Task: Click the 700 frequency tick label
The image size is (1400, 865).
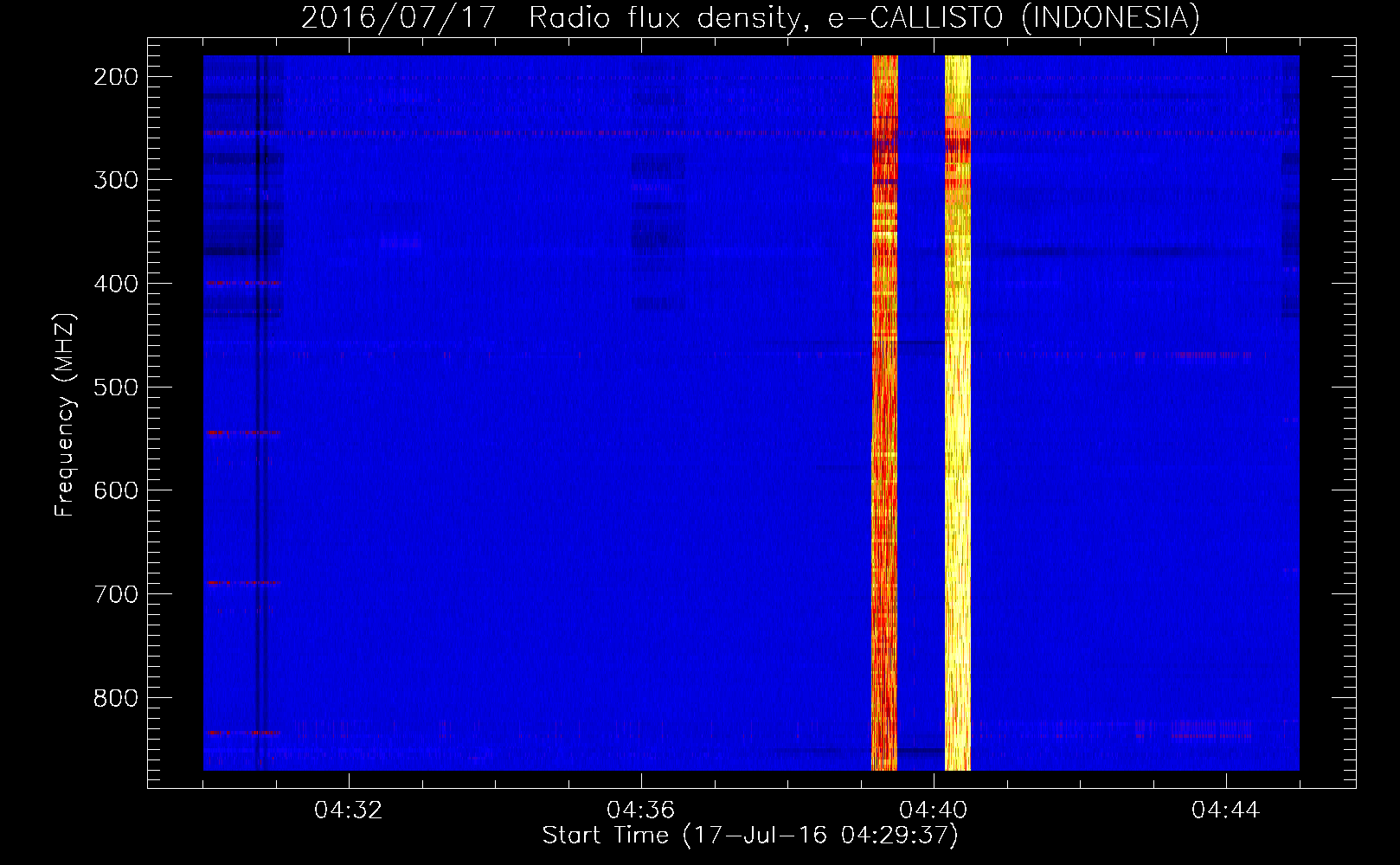Action: point(116,594)
